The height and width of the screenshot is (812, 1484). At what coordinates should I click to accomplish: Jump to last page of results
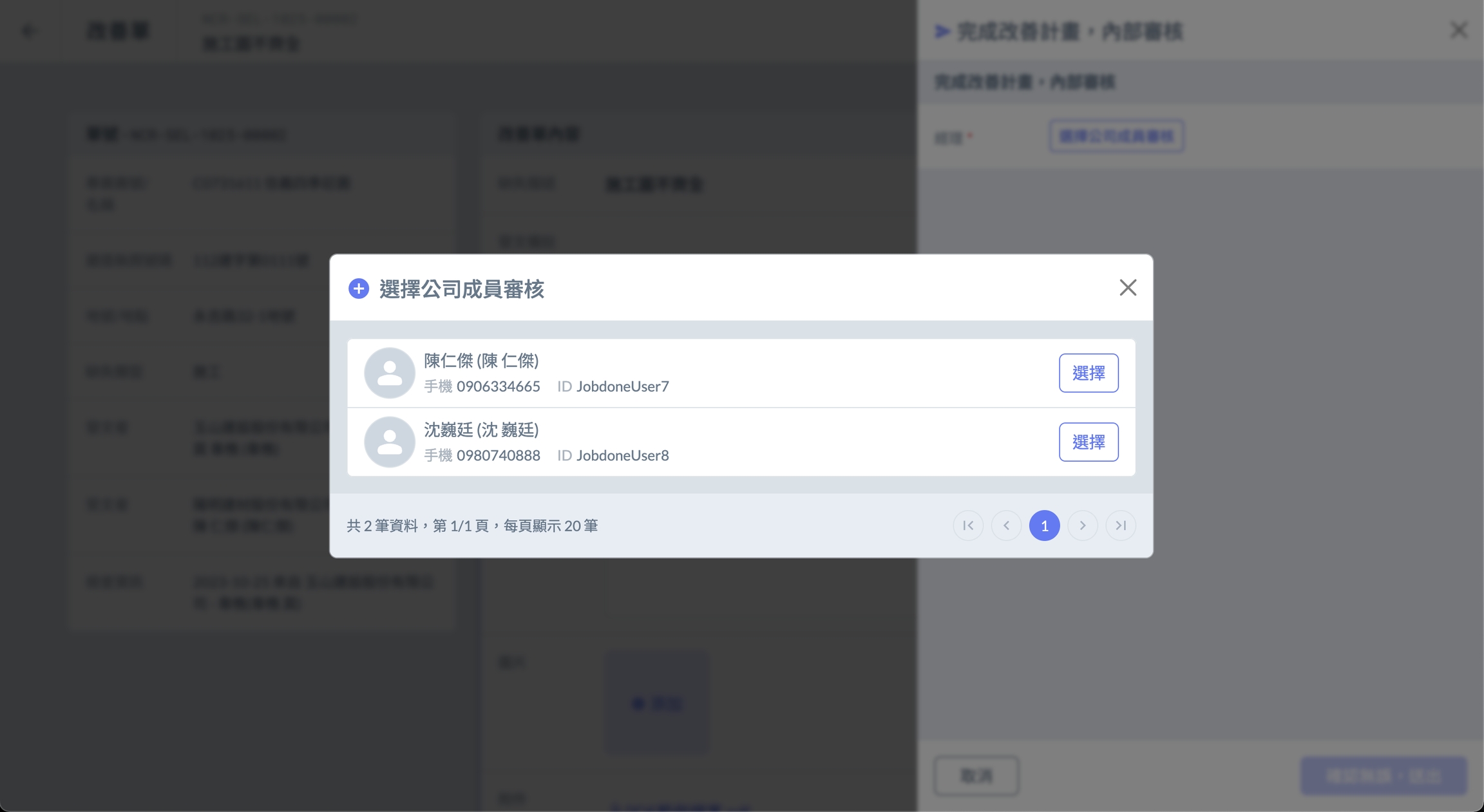[1120, 525]
